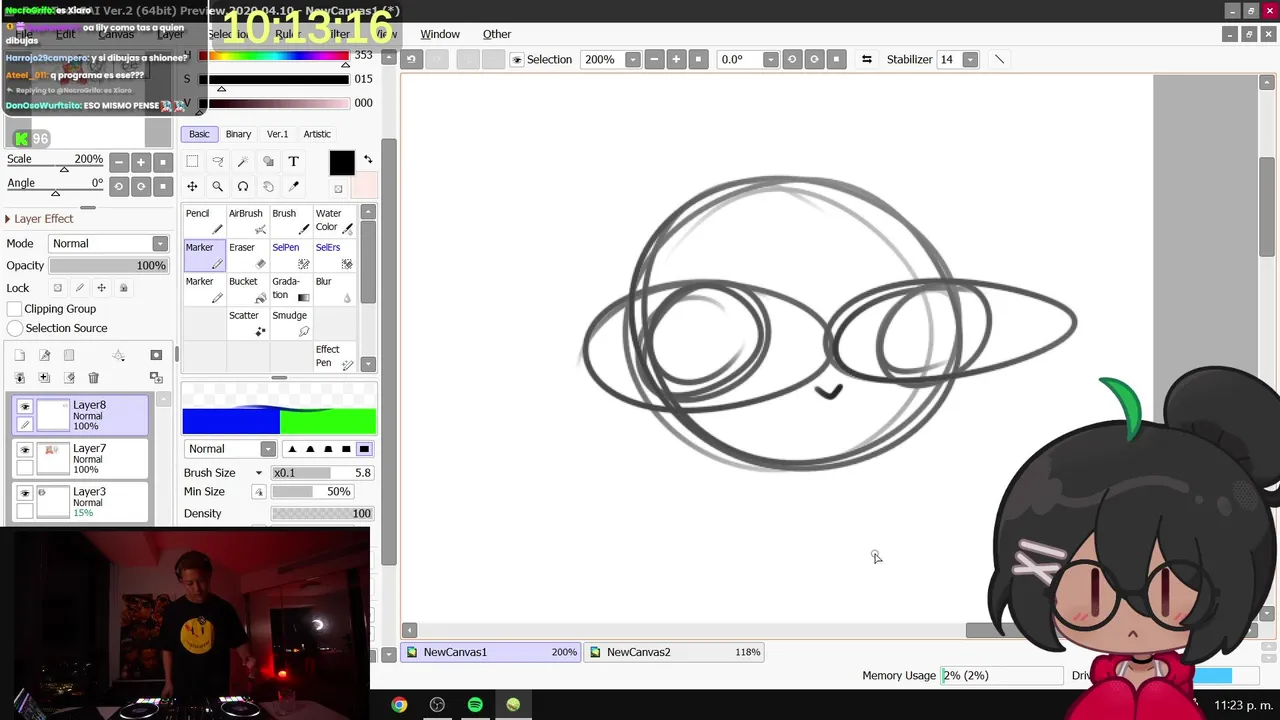Open the 0.0° rotation angle dropdown
Viewport: 1280px width, 720px height.
tap(770, 60)
